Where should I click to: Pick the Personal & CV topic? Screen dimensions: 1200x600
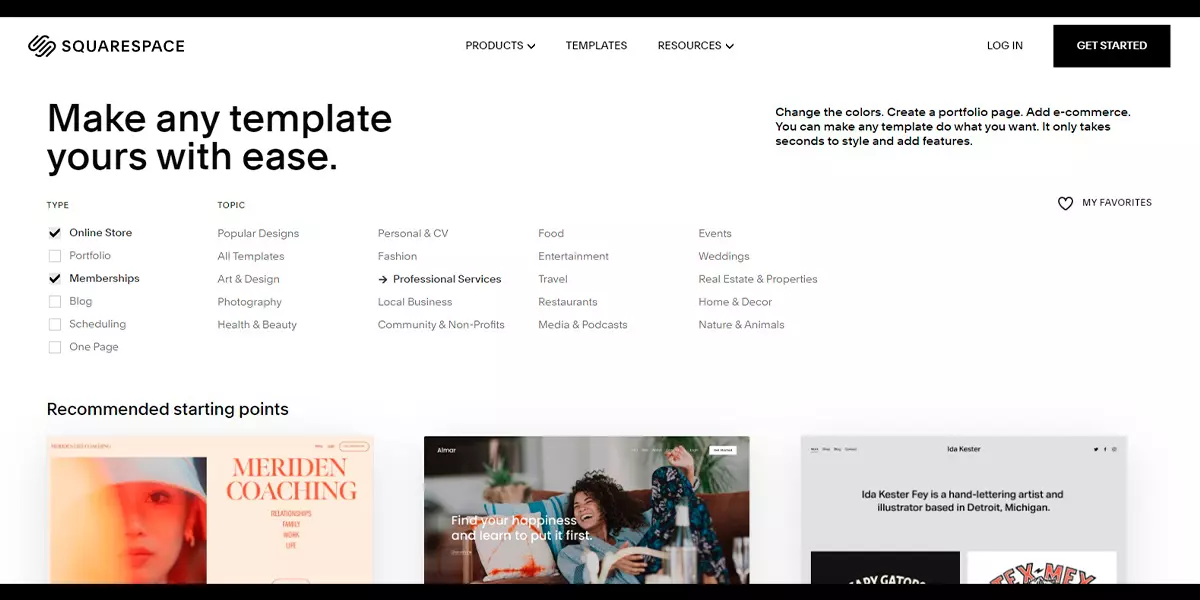(413, 233)
